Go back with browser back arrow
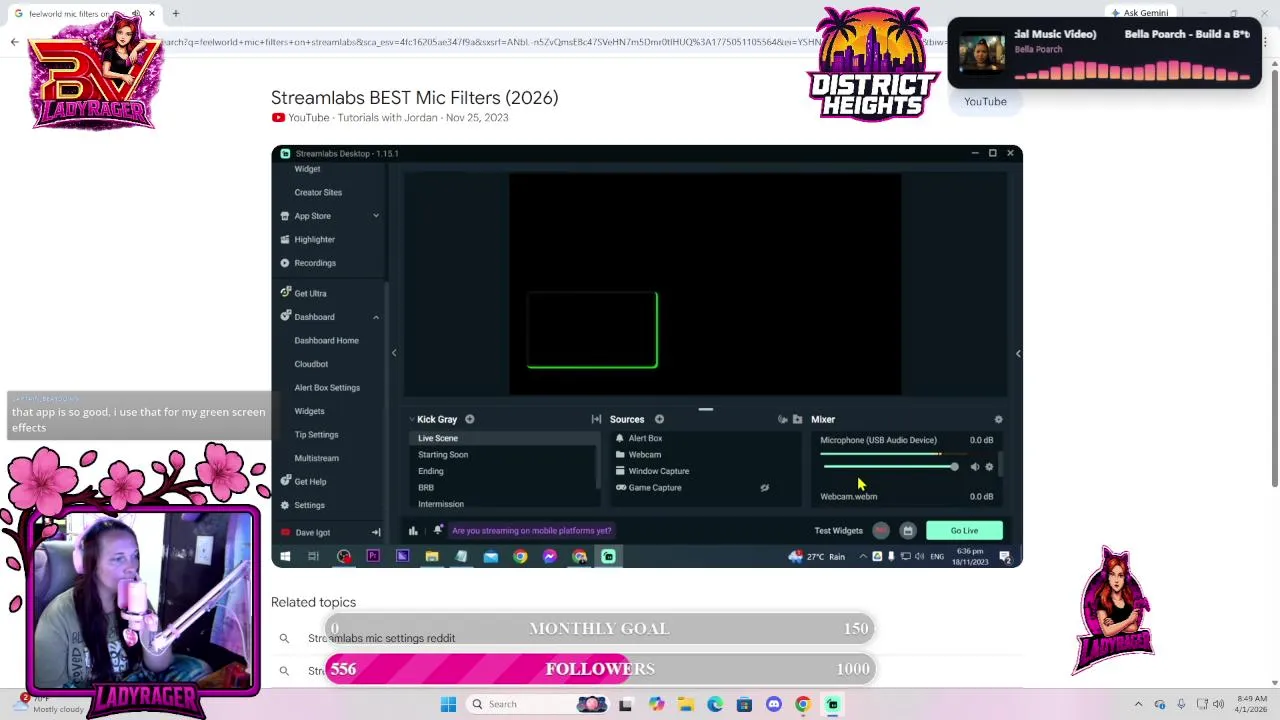This screenshot has height=720, width=1280. click(14, 42)
